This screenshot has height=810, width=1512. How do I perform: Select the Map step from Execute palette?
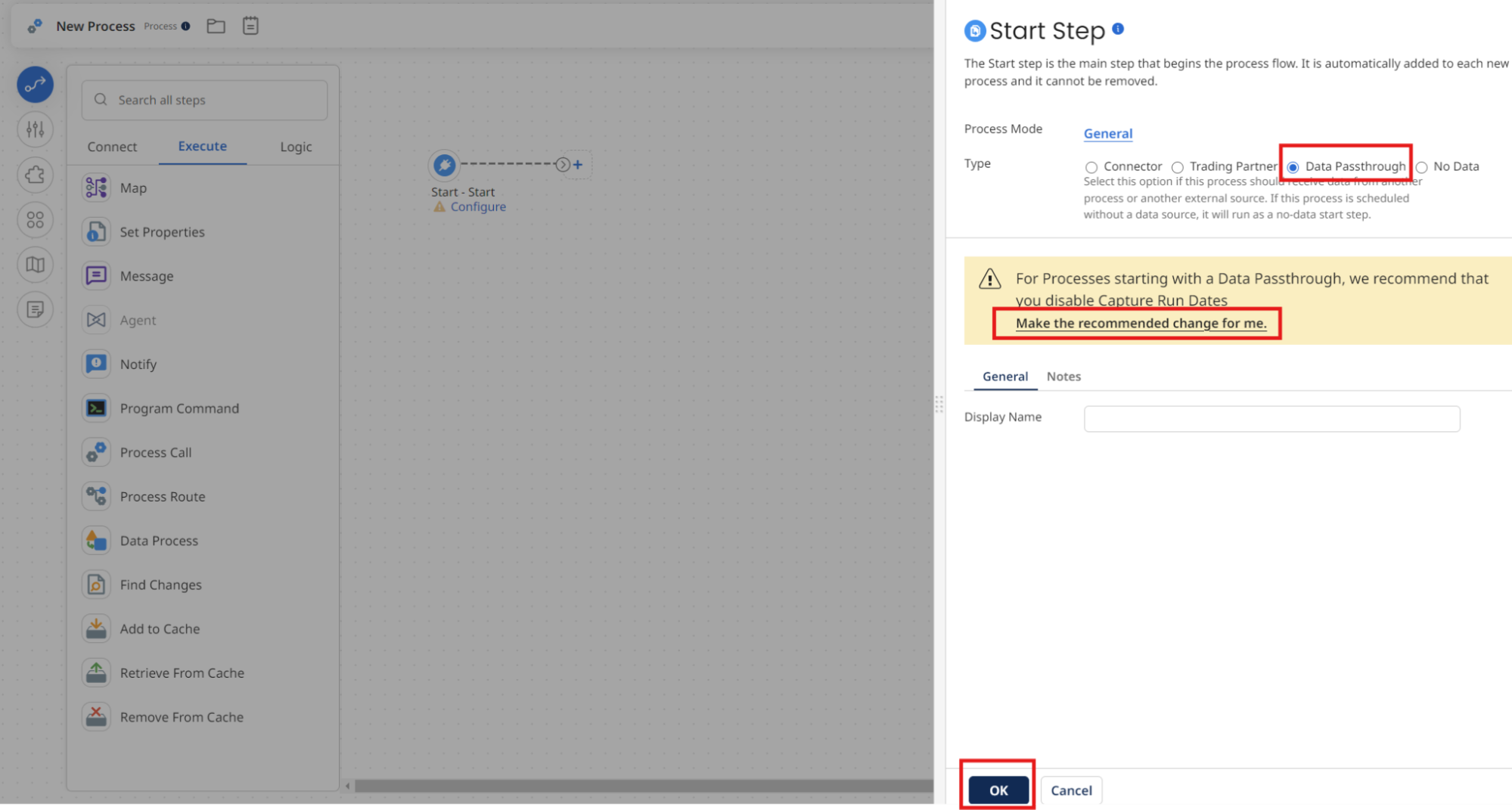point(134,188)
